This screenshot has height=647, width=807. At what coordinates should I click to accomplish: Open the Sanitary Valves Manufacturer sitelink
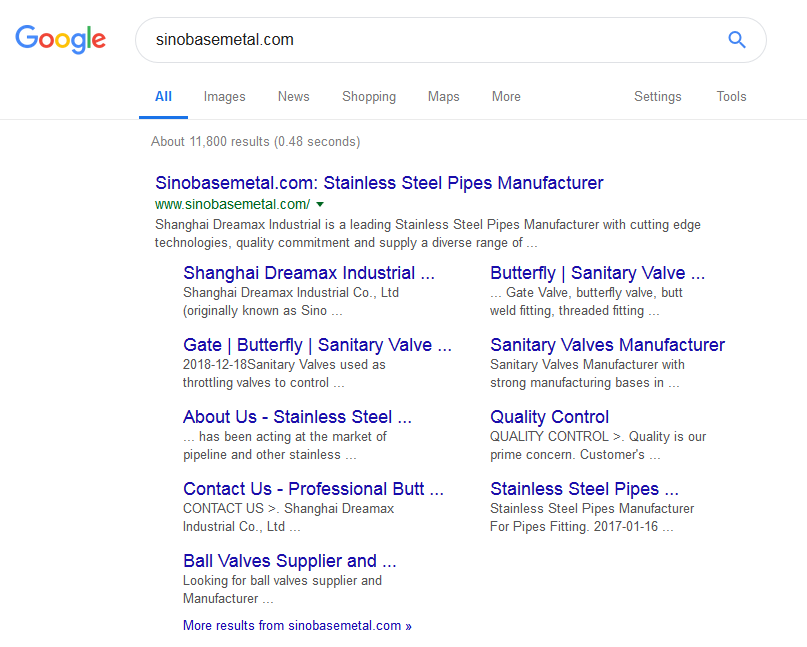coord(607,345)
